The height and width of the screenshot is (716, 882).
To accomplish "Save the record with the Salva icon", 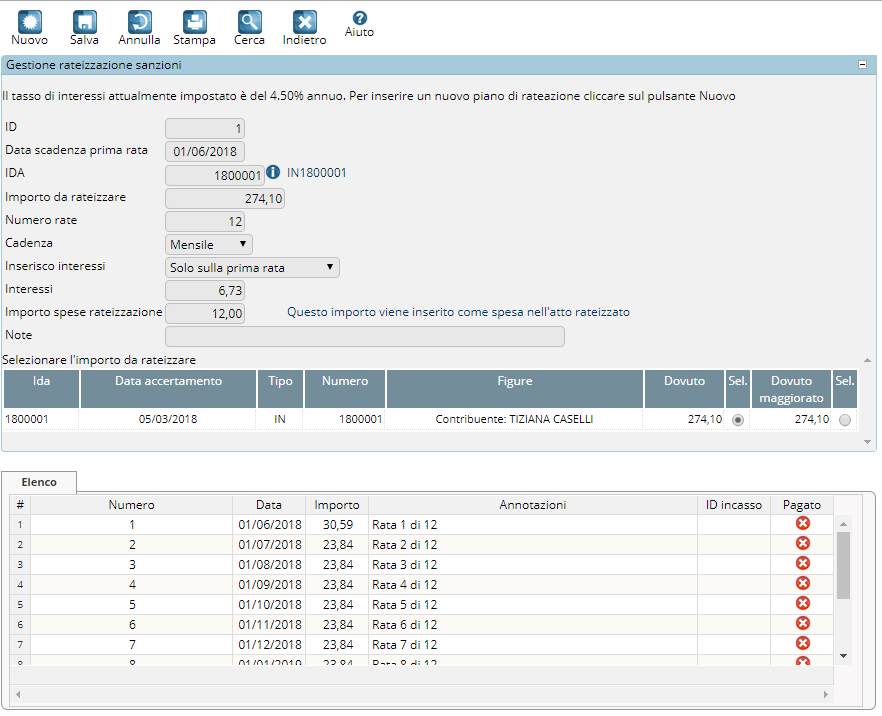I will [84, 22].
